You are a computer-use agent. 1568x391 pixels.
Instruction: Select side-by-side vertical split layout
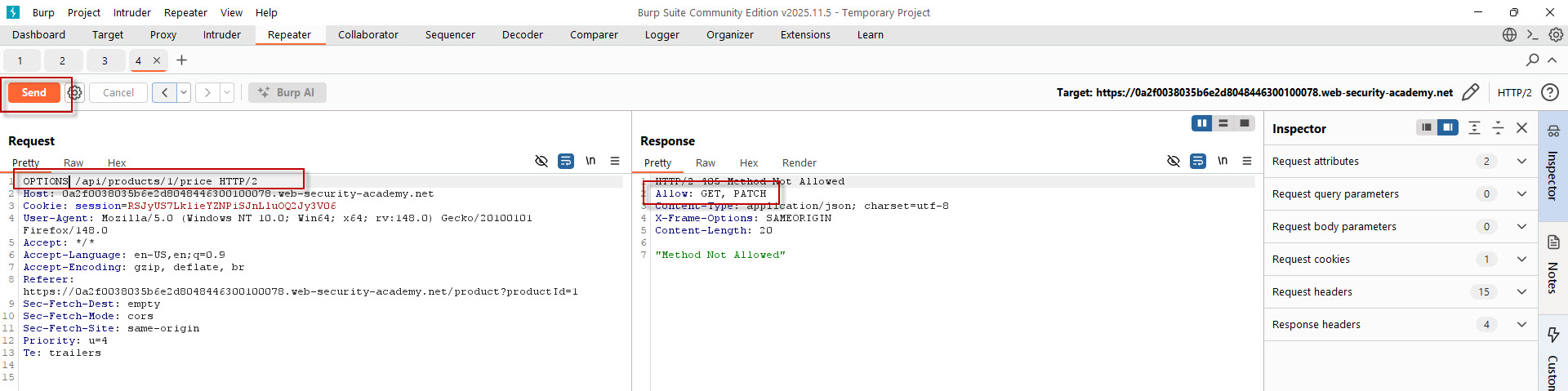pos(1201,123)
